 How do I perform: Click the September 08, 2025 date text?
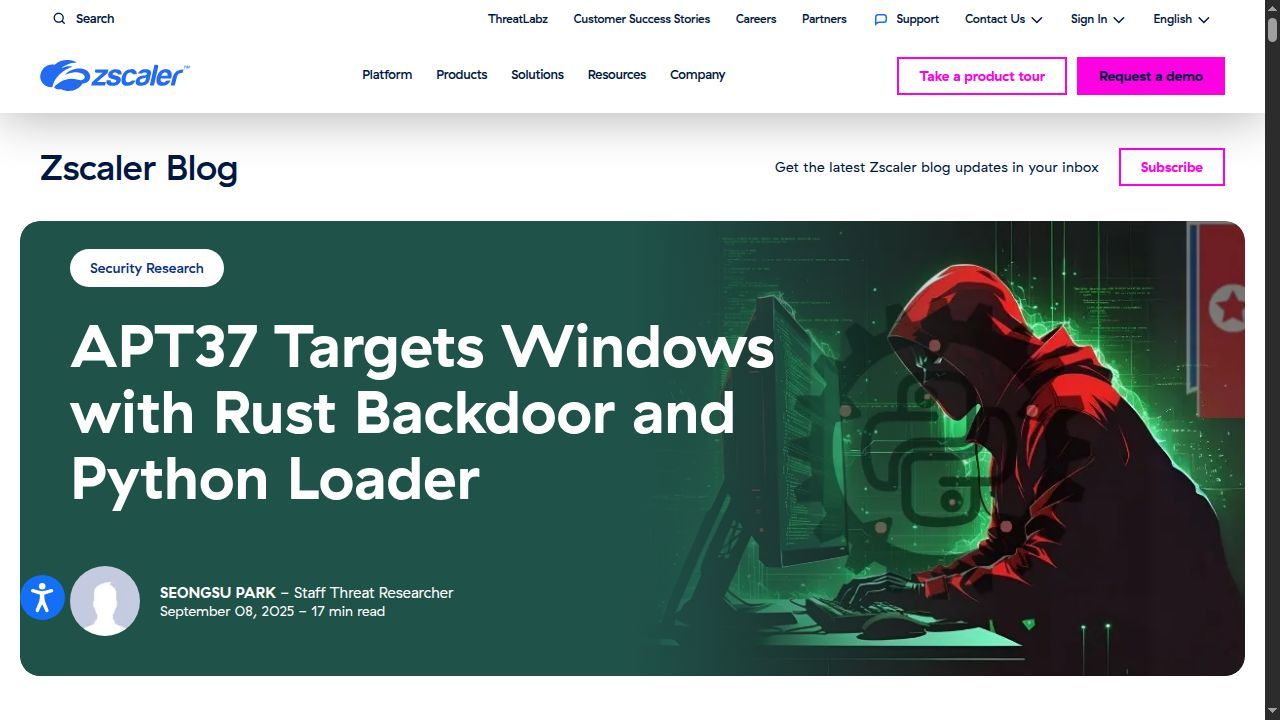click(227, 612)
